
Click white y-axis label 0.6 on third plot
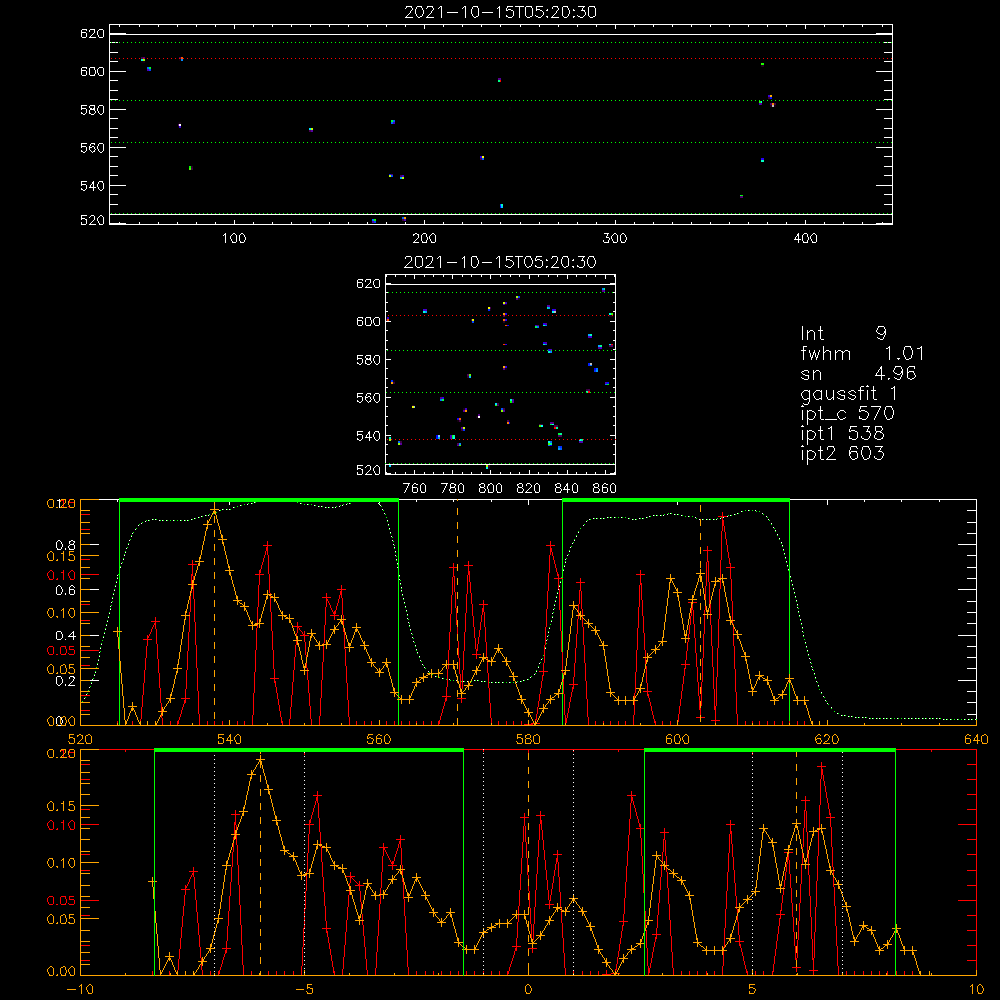(x=66, y=591)
